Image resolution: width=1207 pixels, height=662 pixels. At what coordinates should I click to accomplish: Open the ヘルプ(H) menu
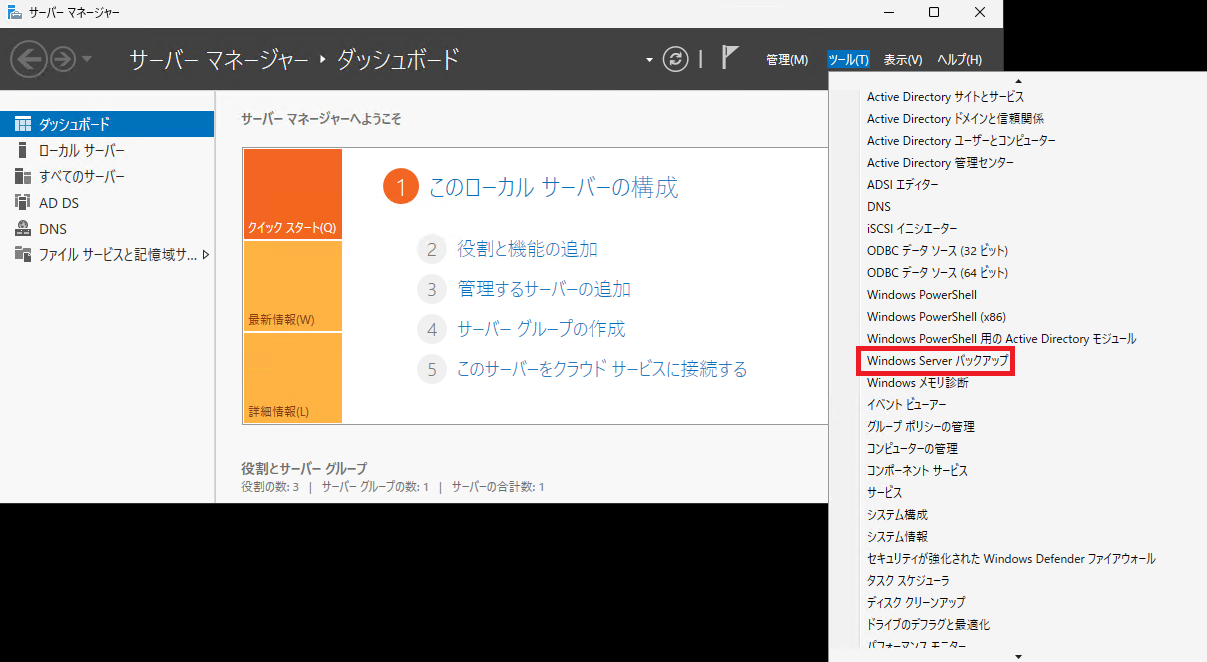pyautogui.click(x=959, y=60)
